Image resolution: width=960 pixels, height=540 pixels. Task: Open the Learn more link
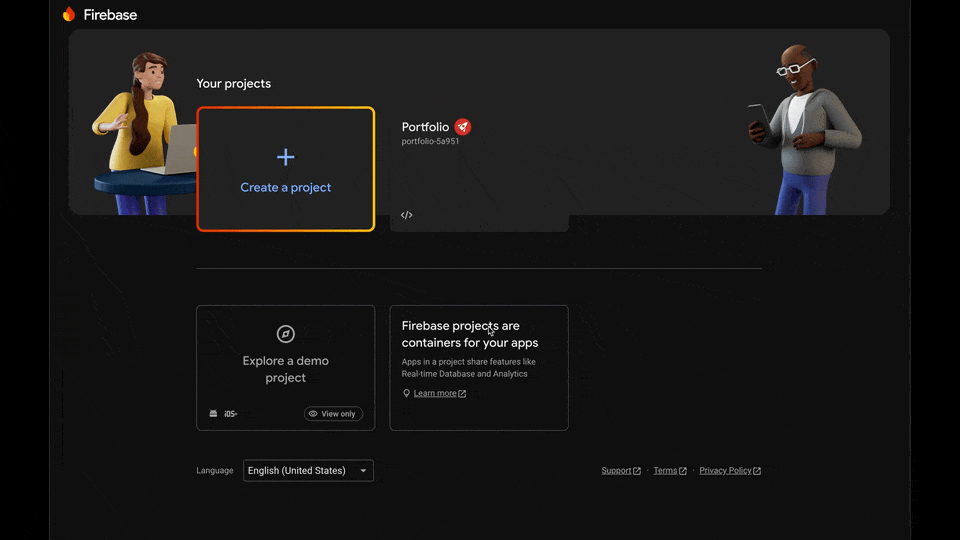coord(435,393)
